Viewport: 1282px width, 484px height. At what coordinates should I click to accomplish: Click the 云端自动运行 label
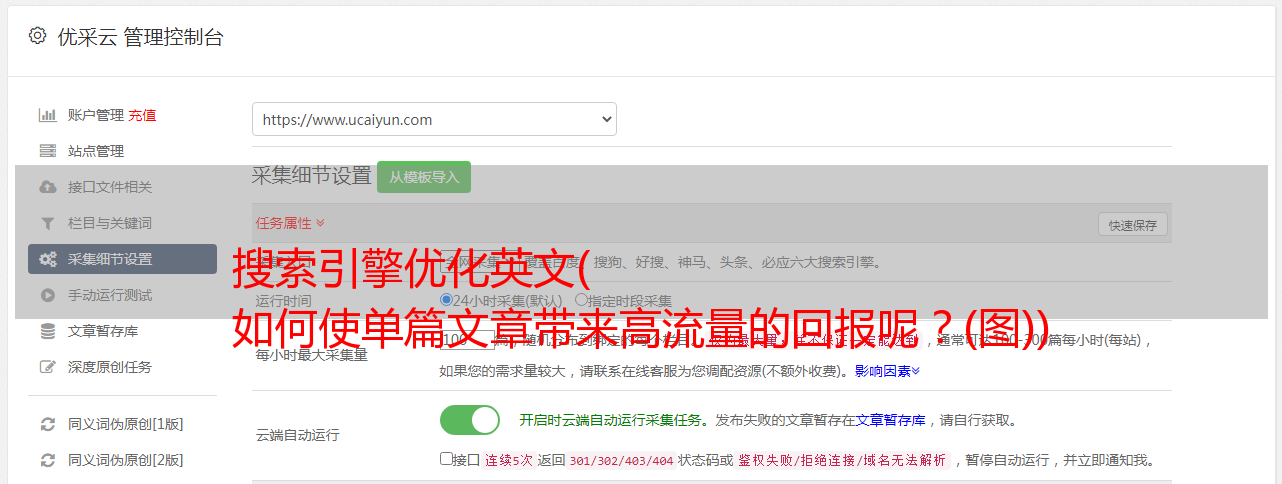coord(297,435)
